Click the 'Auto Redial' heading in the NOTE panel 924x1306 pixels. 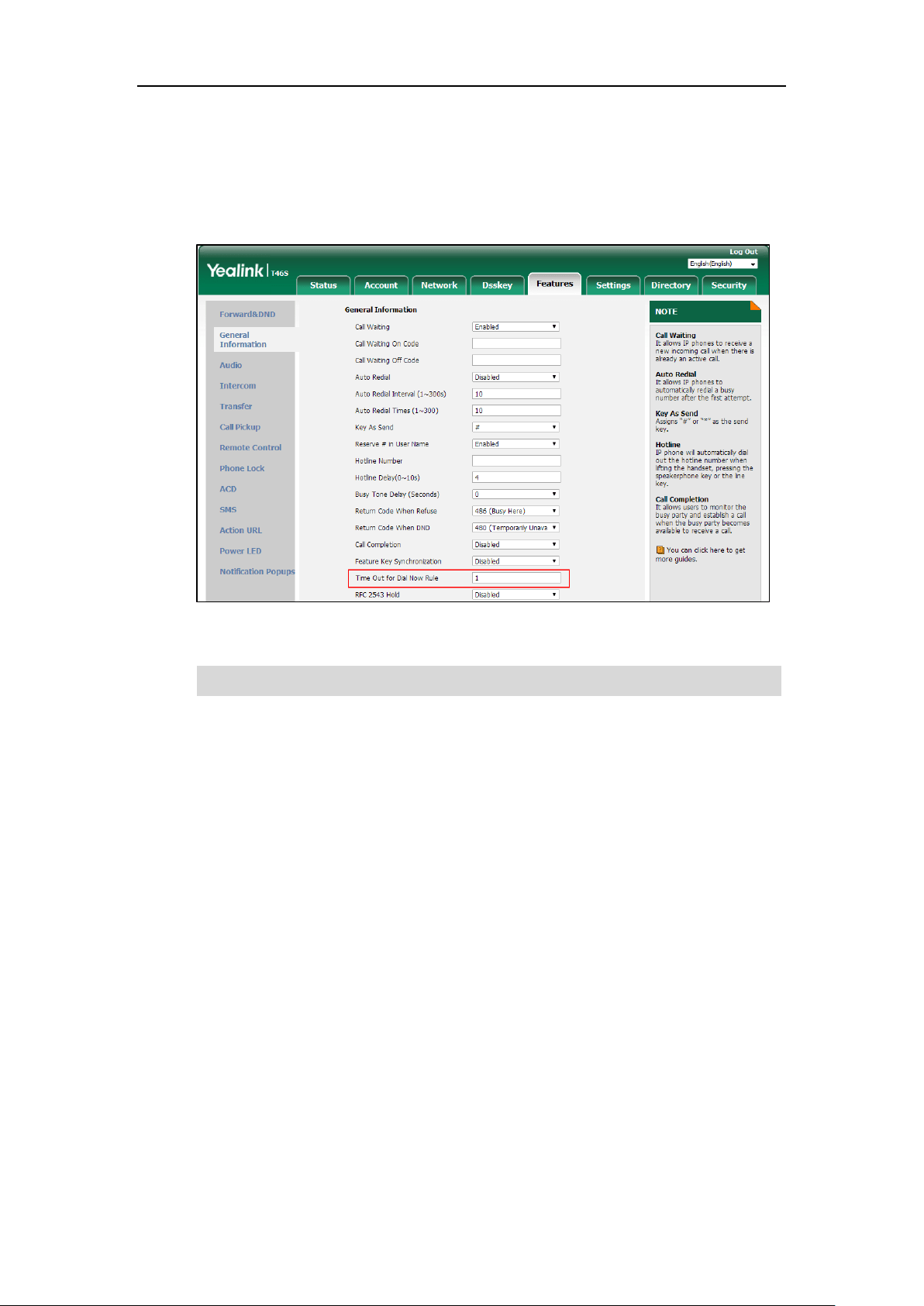(676, 374)
